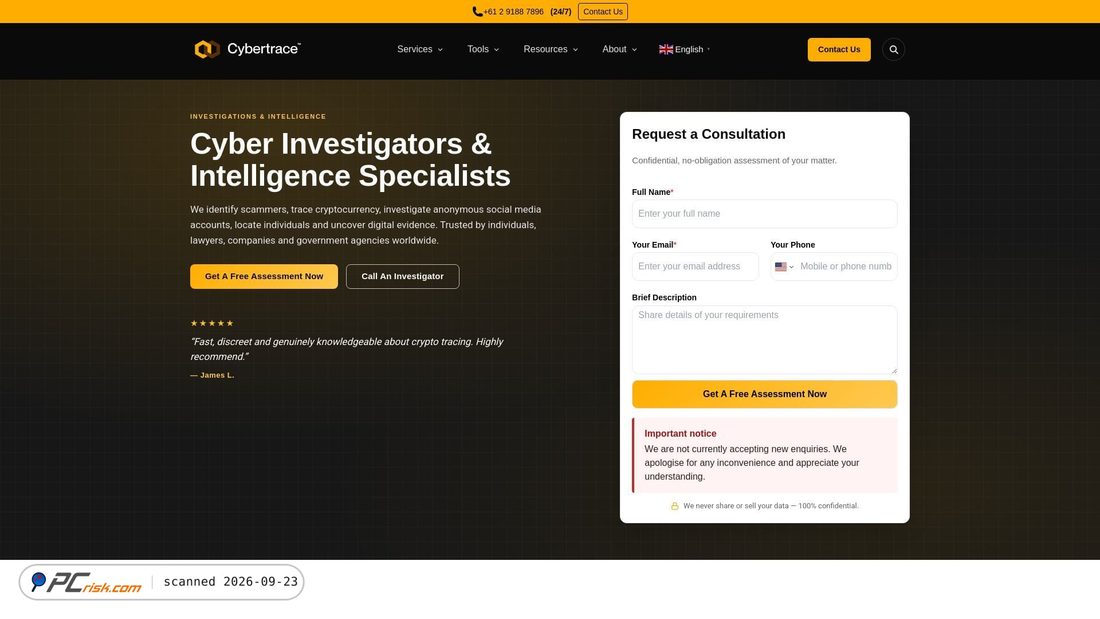Click the phone handset icon in top bar
This screenshot has height=619, width=1100.
(x=477, y=11)
